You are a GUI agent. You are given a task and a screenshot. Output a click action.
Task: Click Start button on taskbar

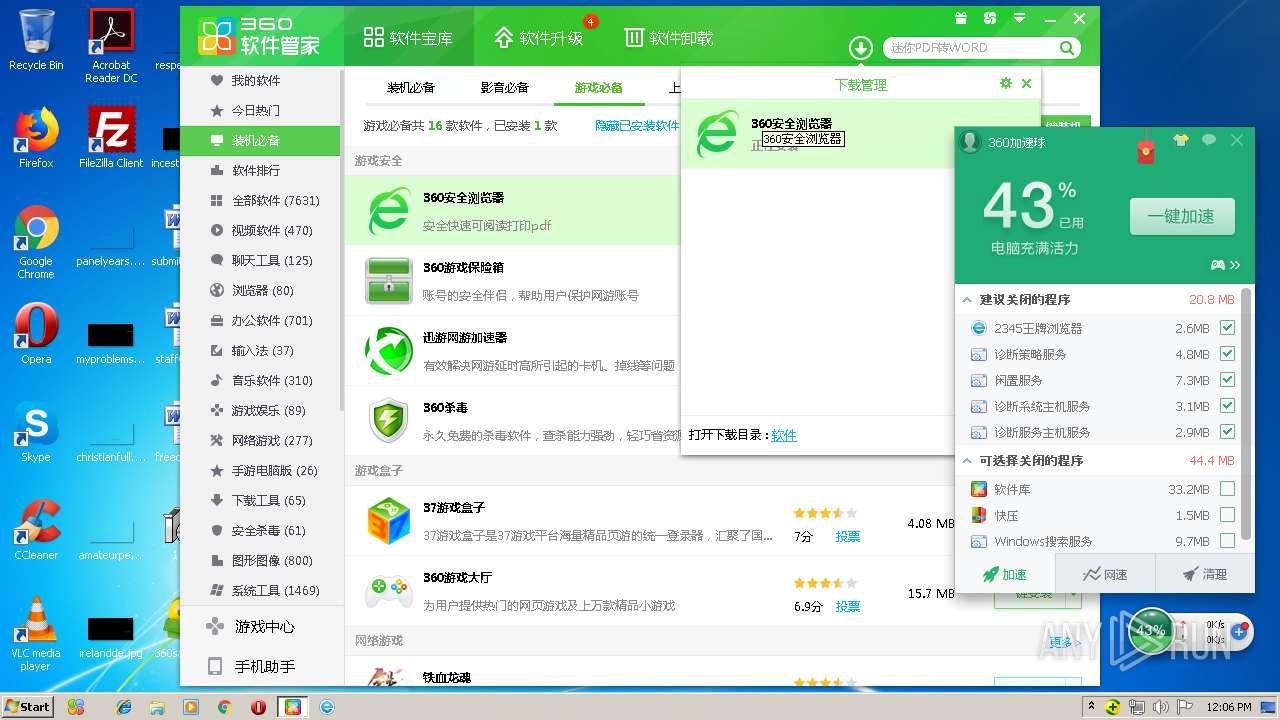click(27, 706)
